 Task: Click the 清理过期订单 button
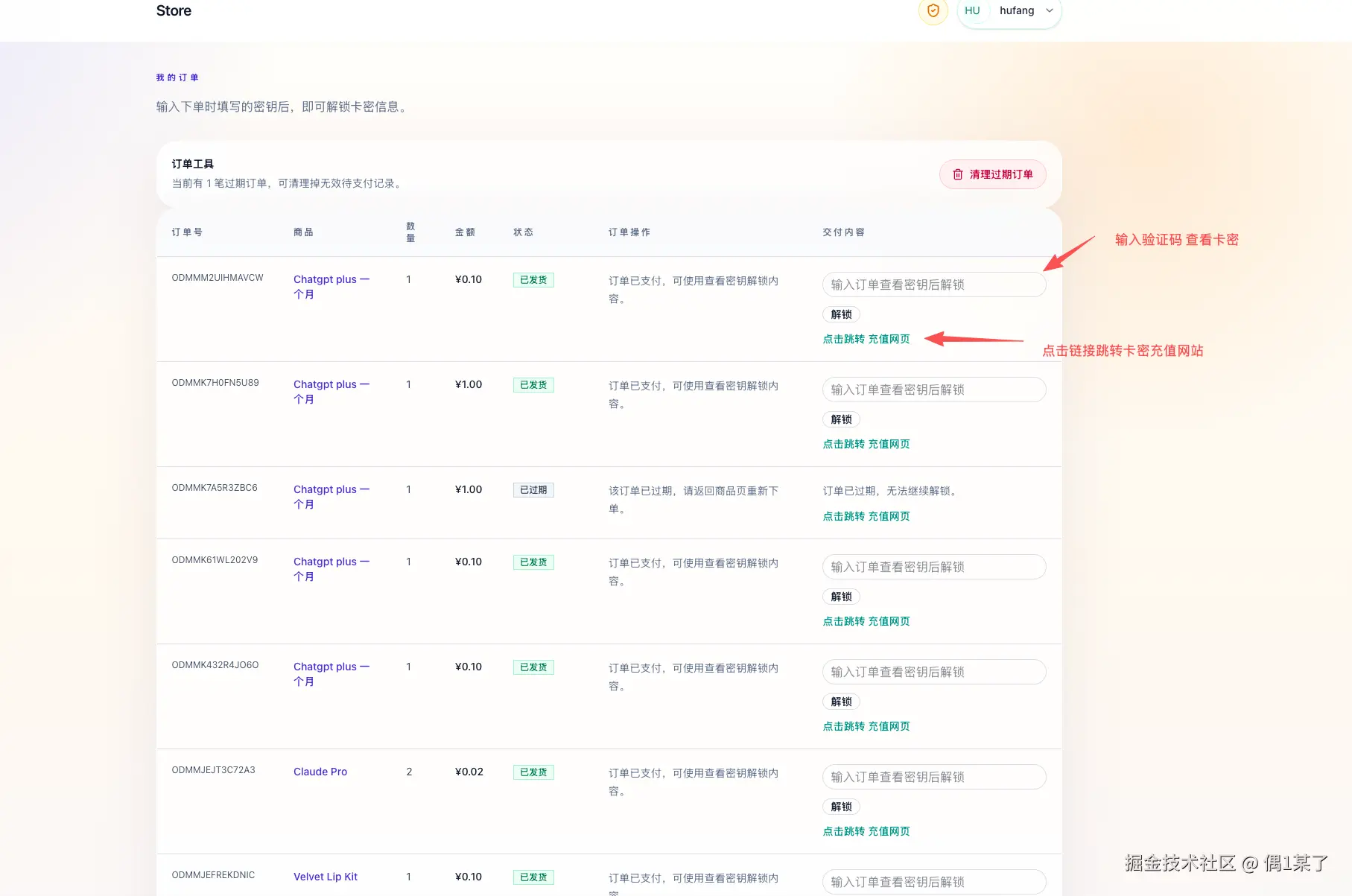(x=993, y=174)
